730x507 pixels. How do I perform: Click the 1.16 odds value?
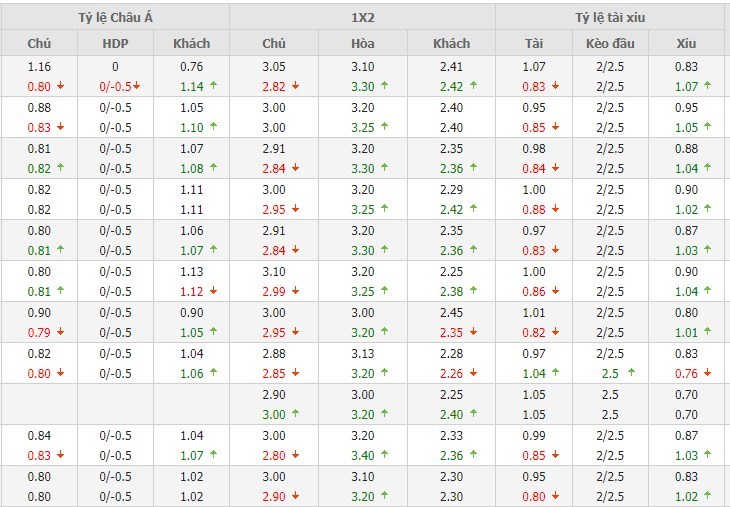pyautogui.click(x=39, y=66)
